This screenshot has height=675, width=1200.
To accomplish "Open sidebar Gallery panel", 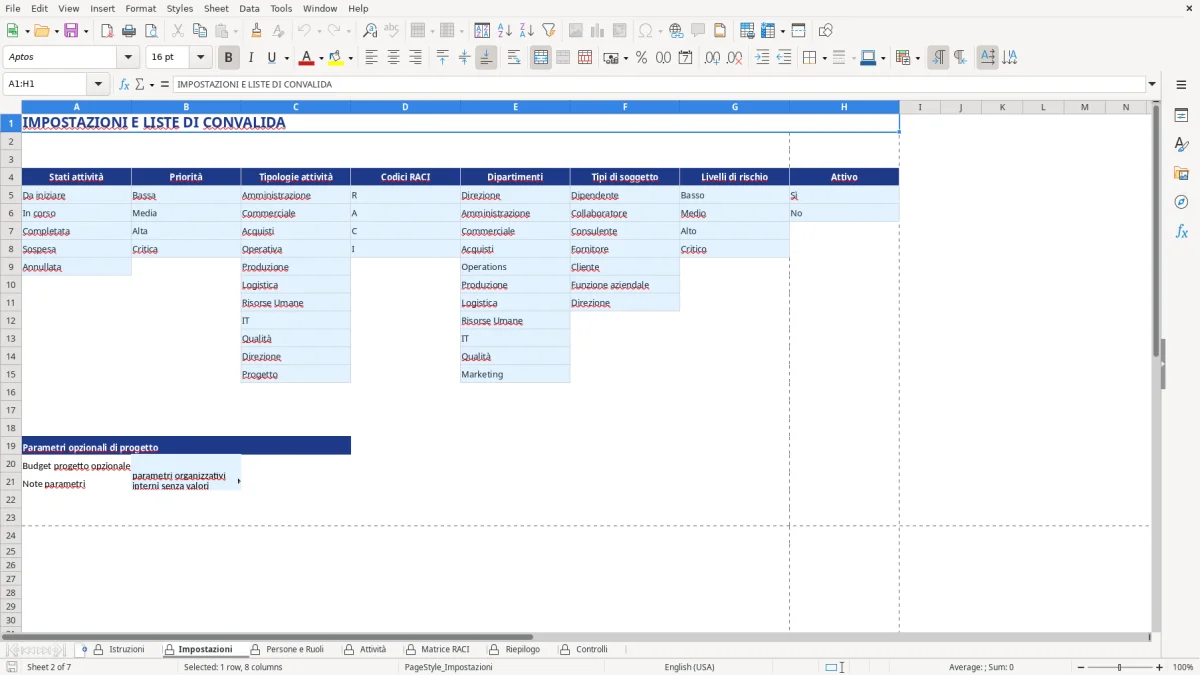I will click(x=1181, y=173).
